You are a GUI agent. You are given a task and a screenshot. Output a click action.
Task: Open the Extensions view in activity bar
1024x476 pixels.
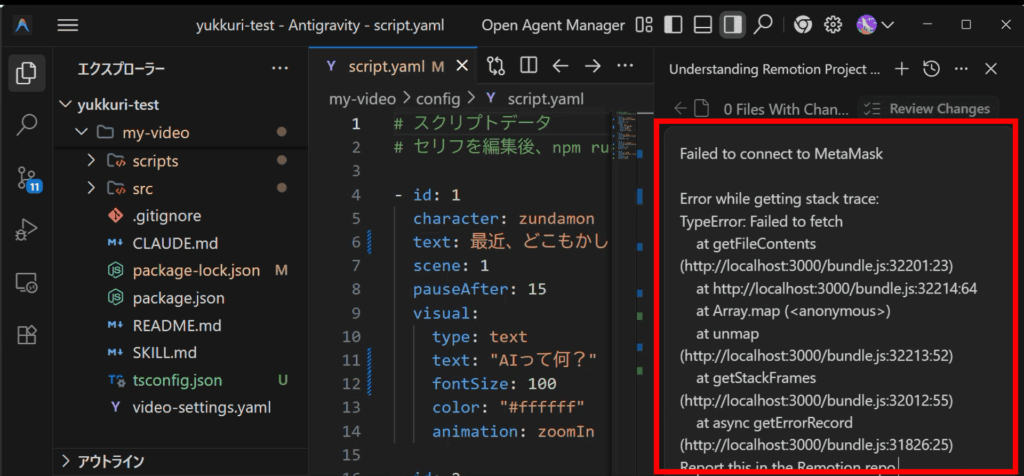(27, 334)
